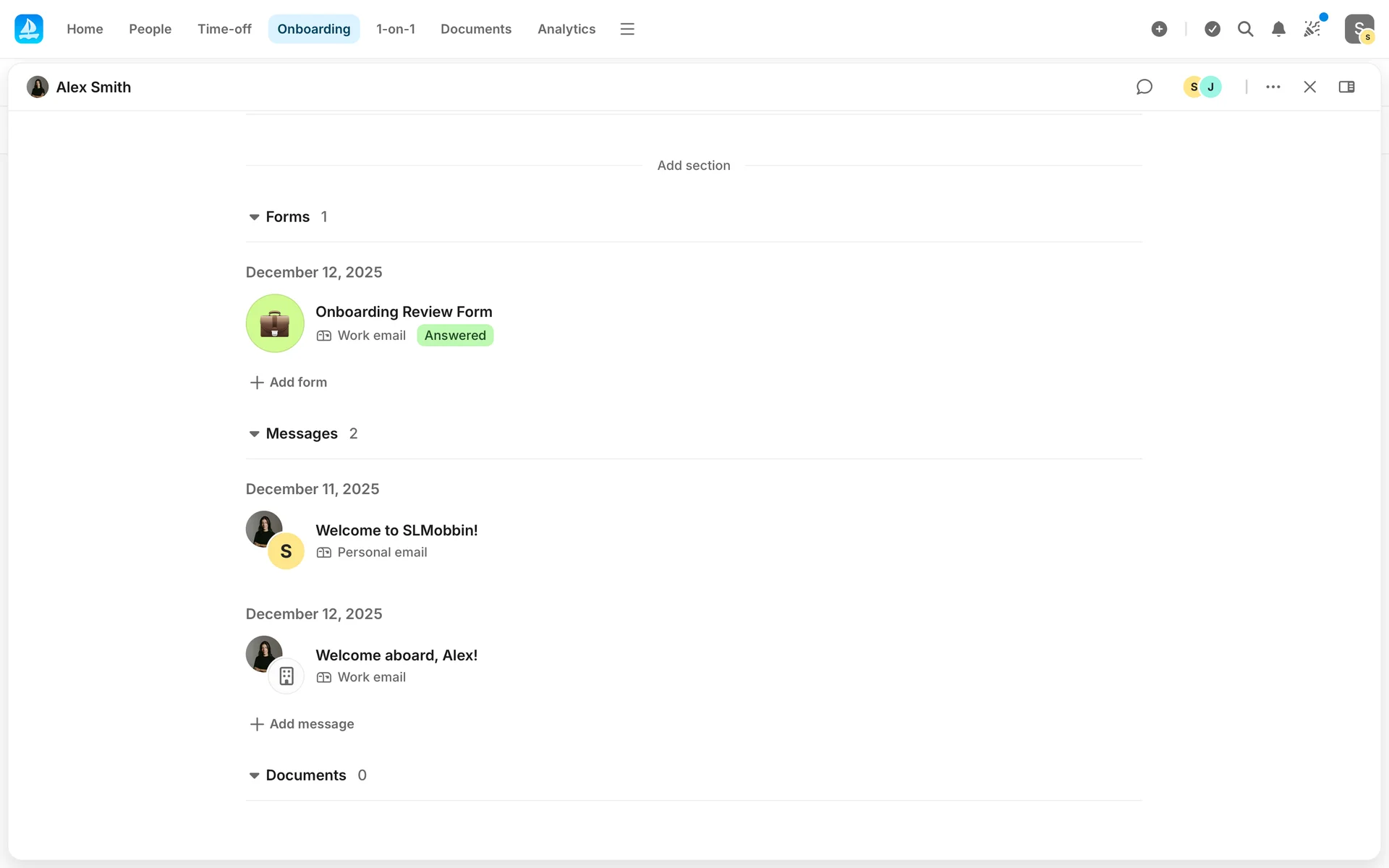Screen dimensions: 1389x868
Task: Click Add section divider
Action: click(x=693, y=166)
